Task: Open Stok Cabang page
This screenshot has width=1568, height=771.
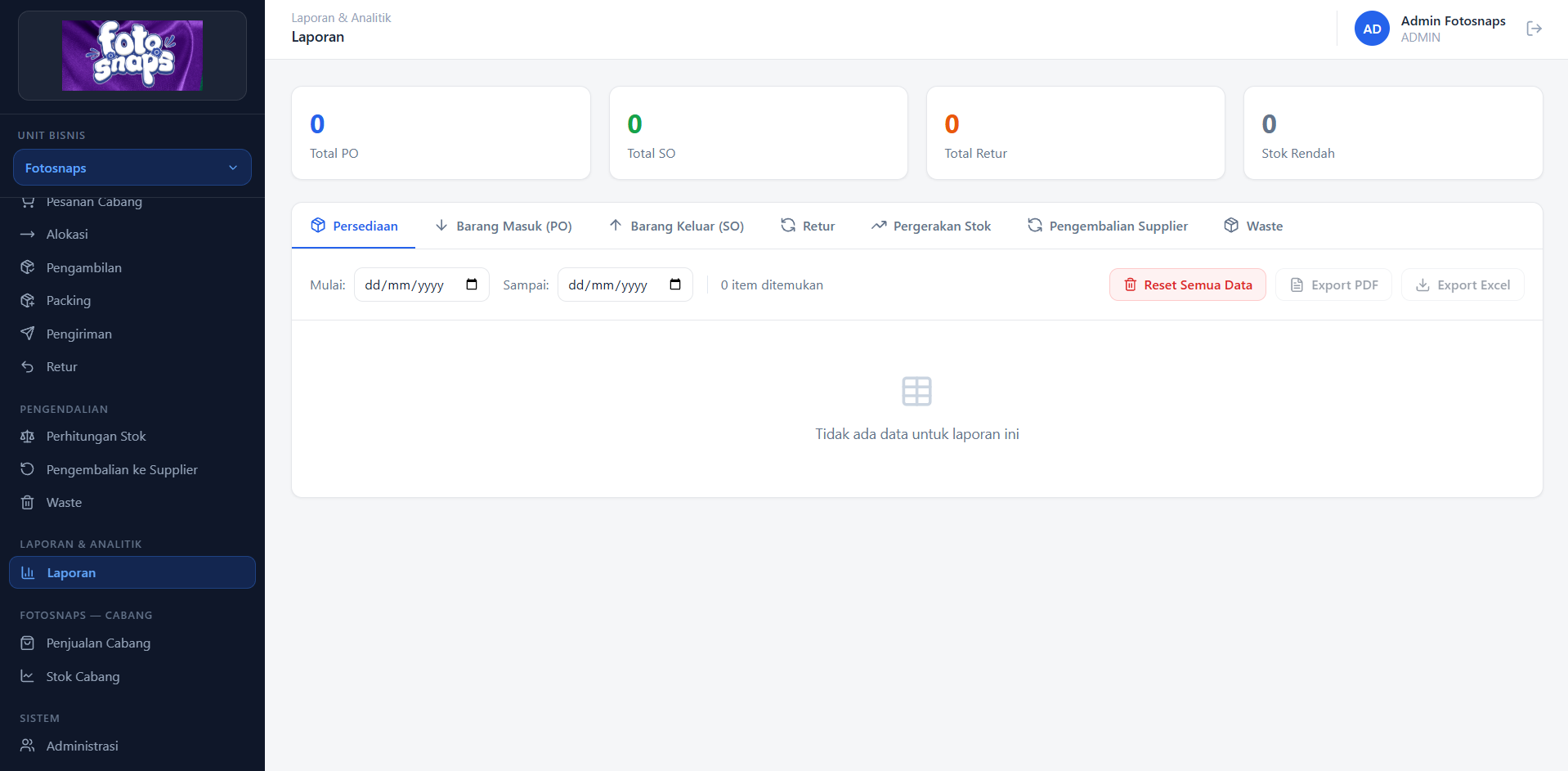Action: [x=132, y=677]
